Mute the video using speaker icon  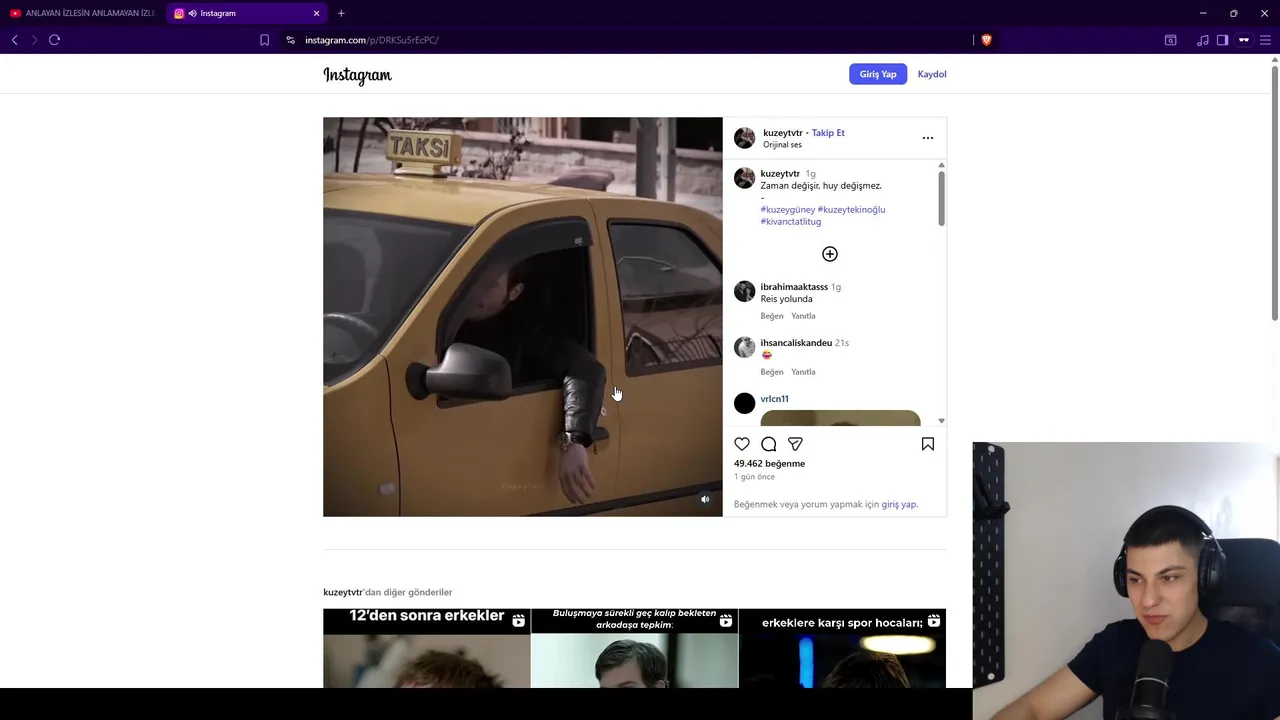tap(705, 499)
